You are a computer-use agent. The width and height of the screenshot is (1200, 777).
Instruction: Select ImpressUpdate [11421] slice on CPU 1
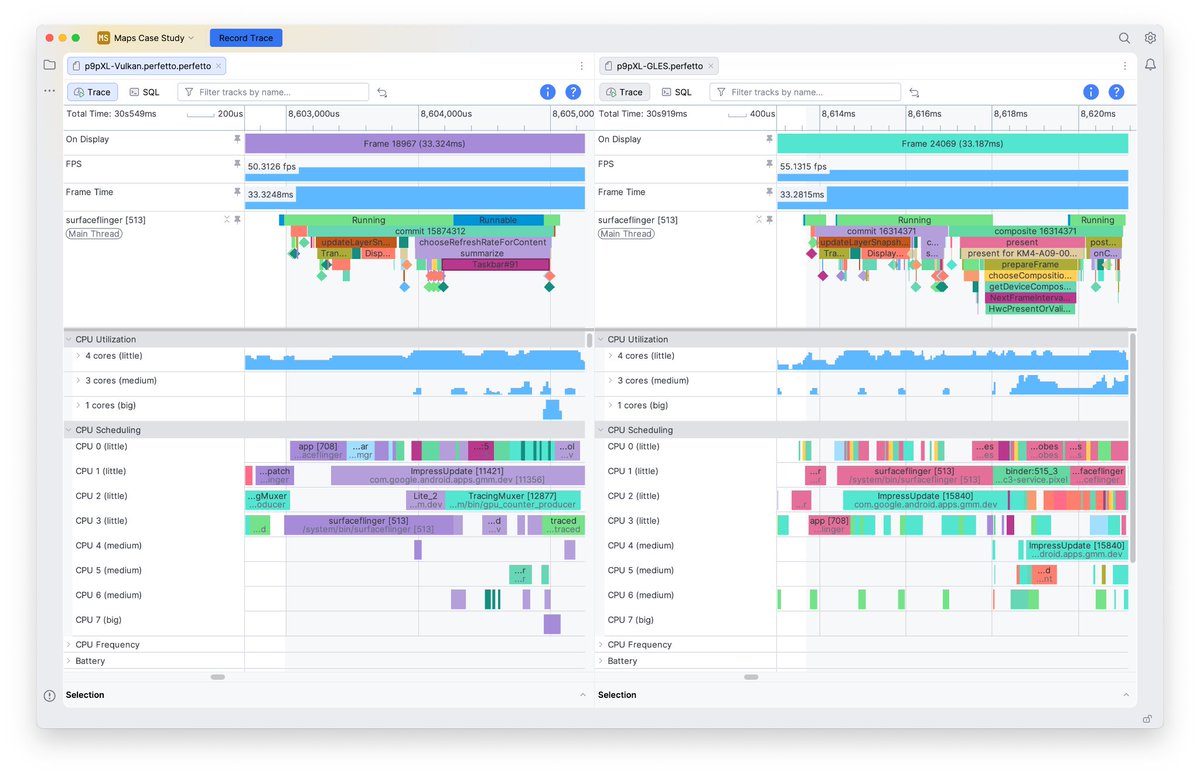pyautogui.click(x=457, y=475)
